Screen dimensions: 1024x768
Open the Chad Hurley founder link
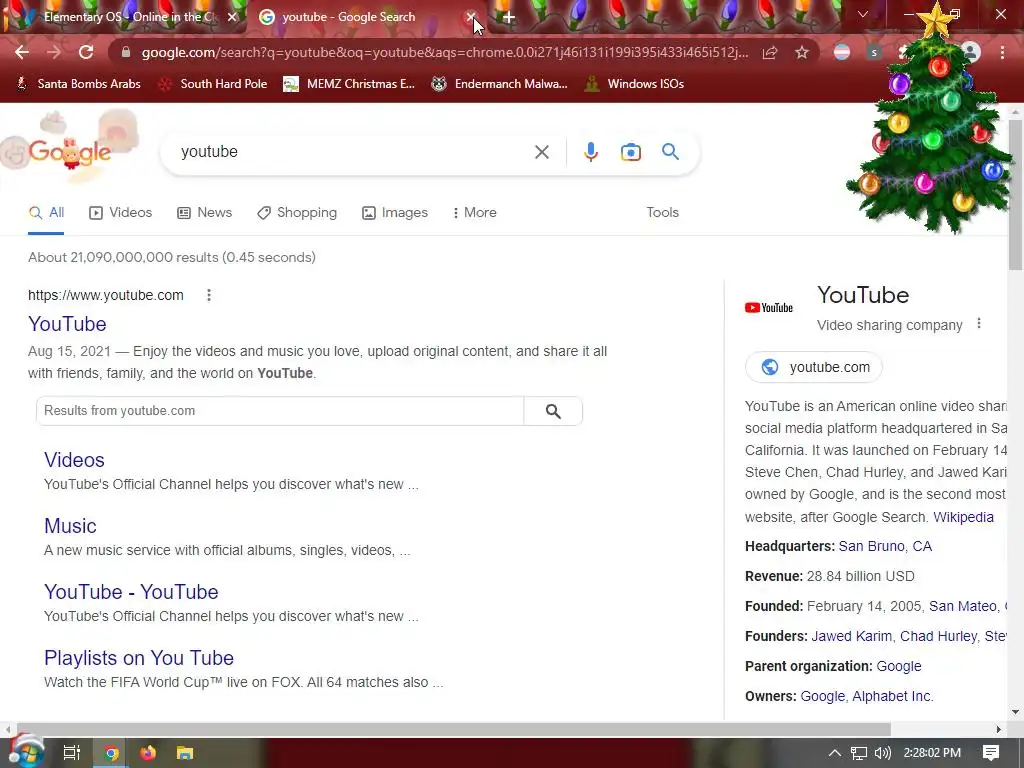click(938, 636)
